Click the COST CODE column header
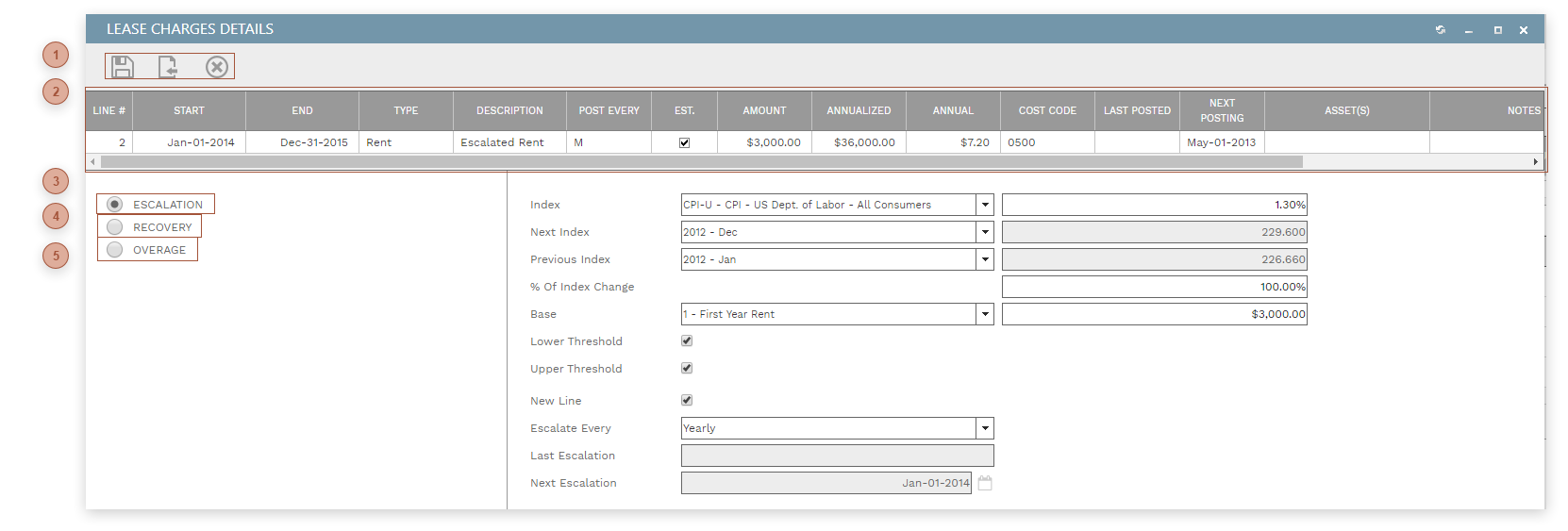 click(x=1047, y=110)
